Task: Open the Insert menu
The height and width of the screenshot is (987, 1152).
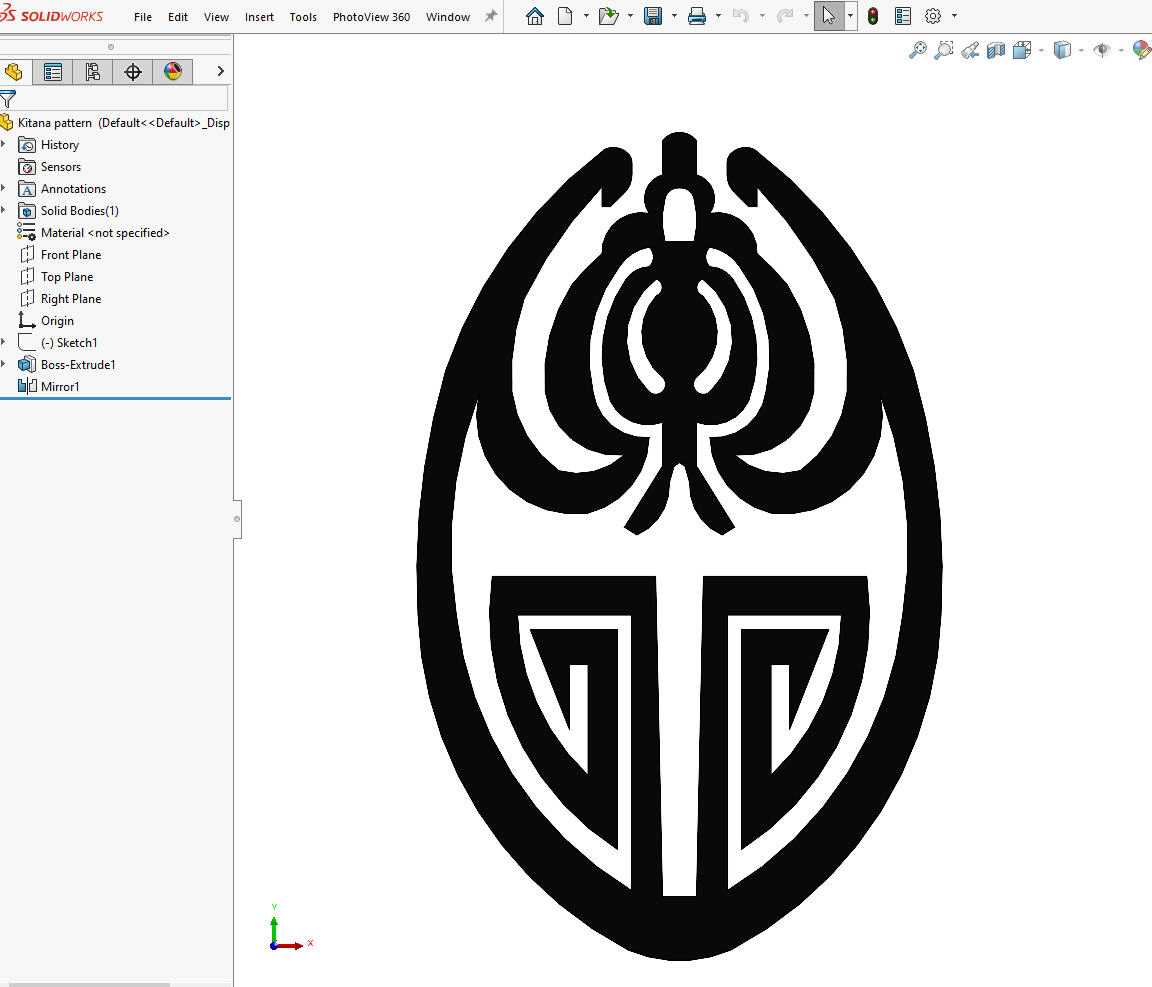Action: (259, 17)
